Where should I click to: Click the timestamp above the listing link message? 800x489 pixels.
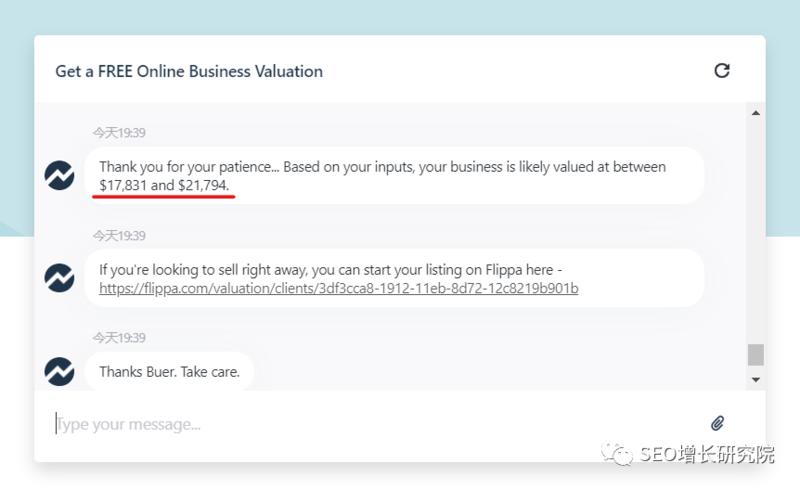pos(119,236)
